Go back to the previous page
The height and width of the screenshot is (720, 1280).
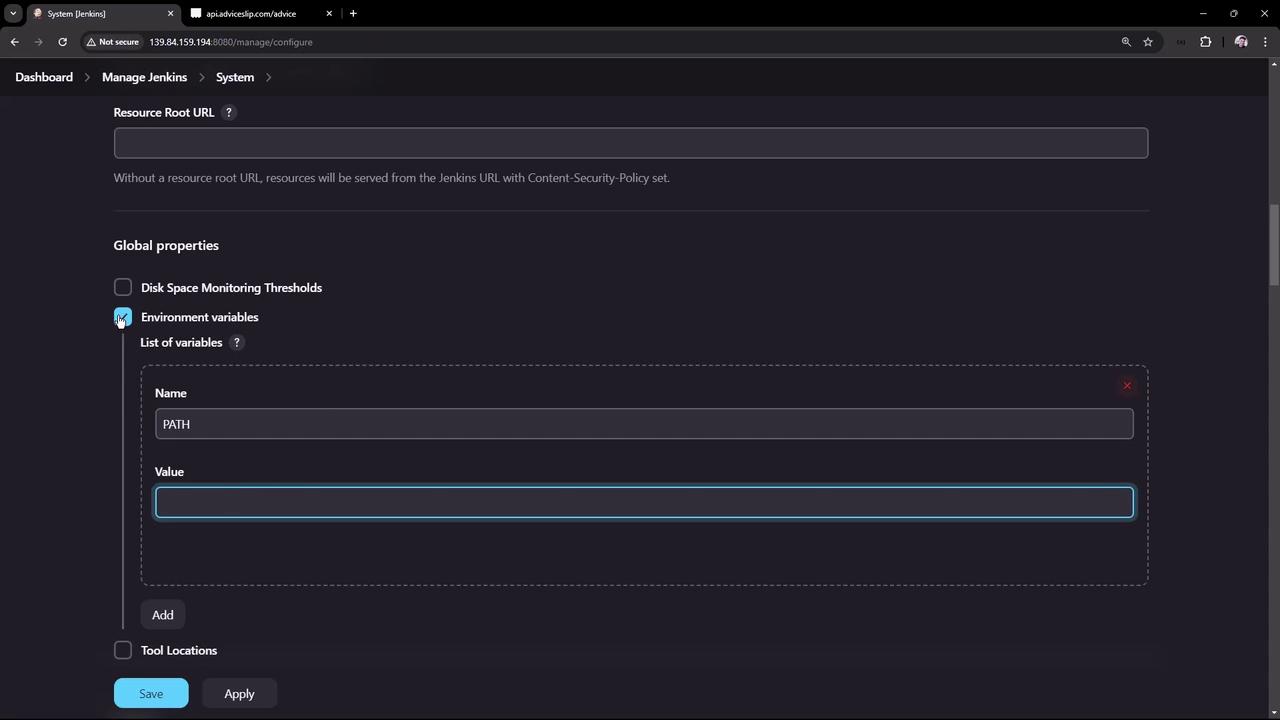15,42
